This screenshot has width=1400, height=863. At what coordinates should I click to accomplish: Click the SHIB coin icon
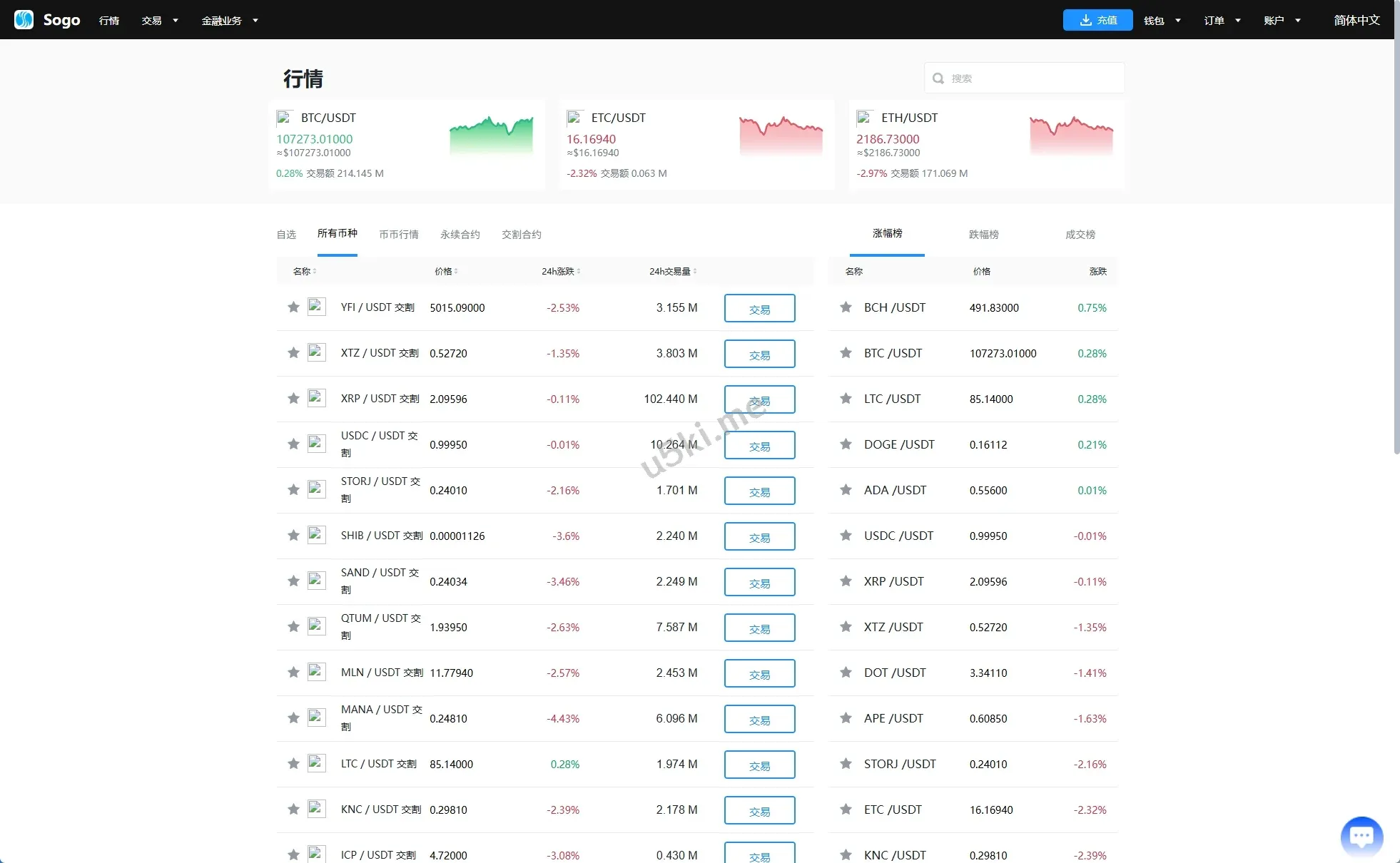click(316, 535)
